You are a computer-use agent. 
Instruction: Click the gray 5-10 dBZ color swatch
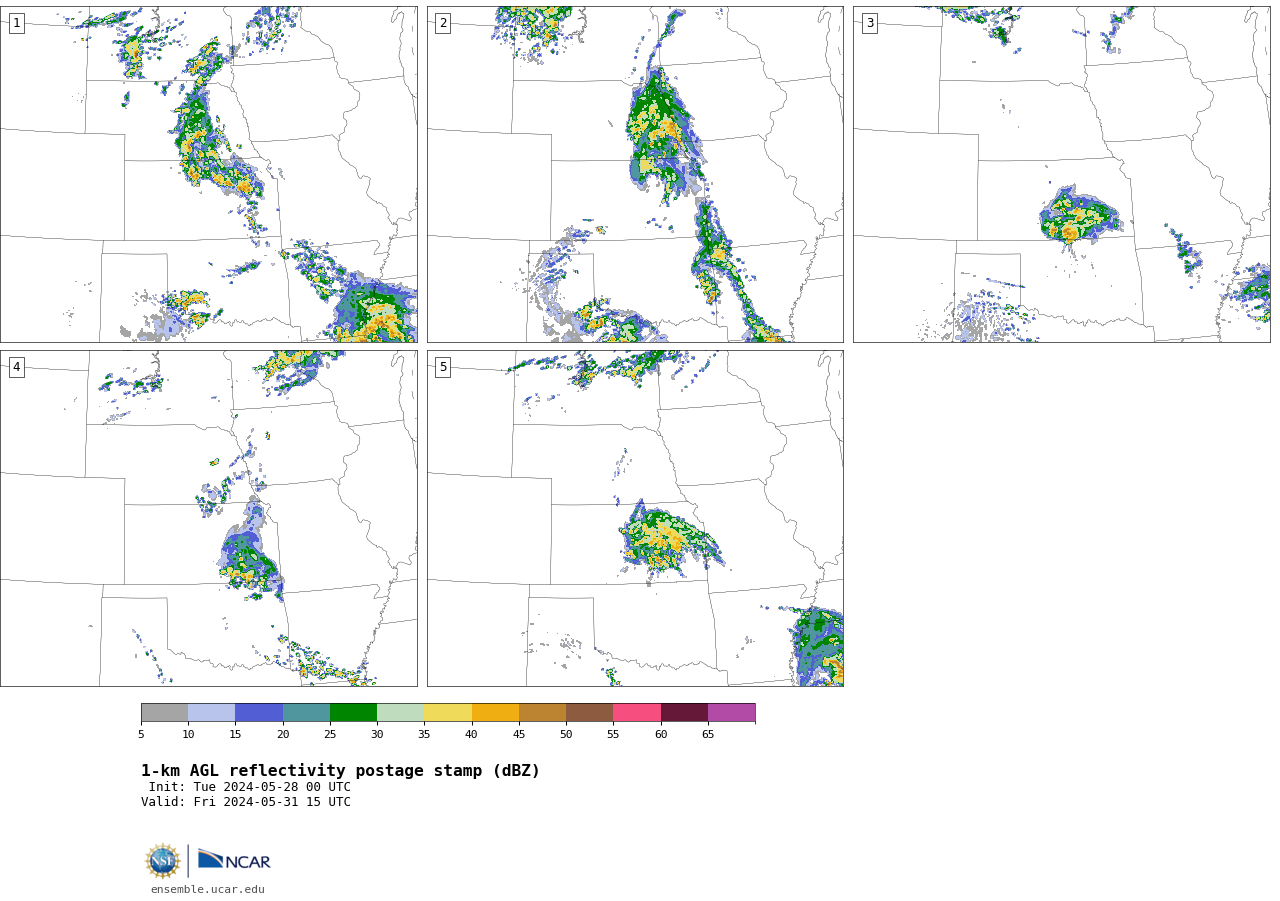tap(164, 713)
